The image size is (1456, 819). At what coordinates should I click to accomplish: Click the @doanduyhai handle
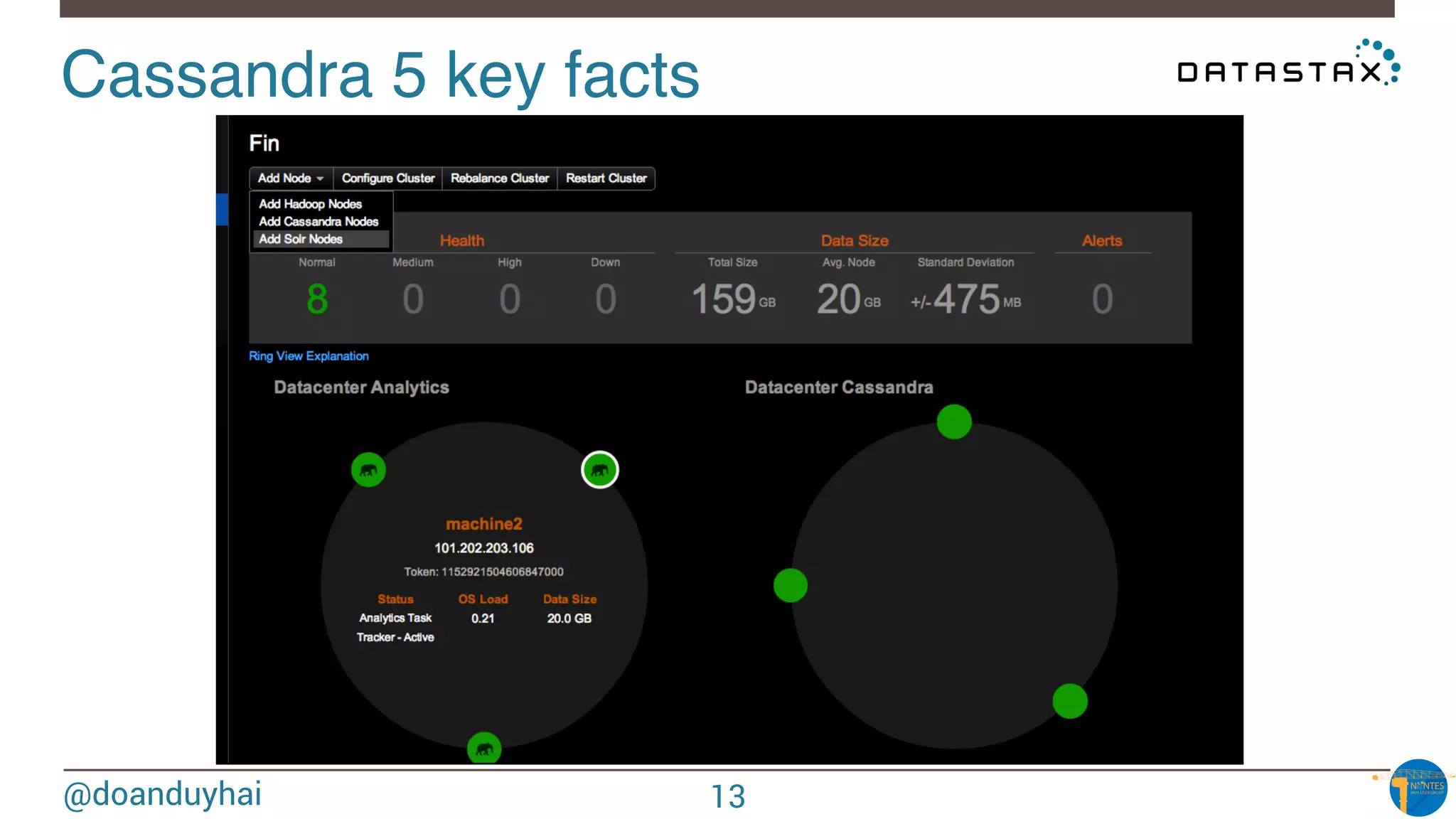coord(163,794)
